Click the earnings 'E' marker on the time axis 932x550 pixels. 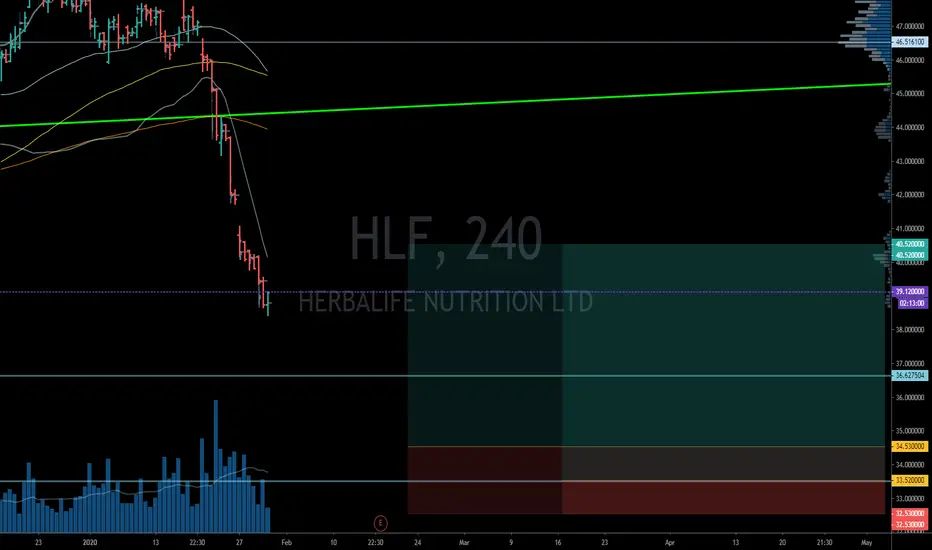coord(380,523)
